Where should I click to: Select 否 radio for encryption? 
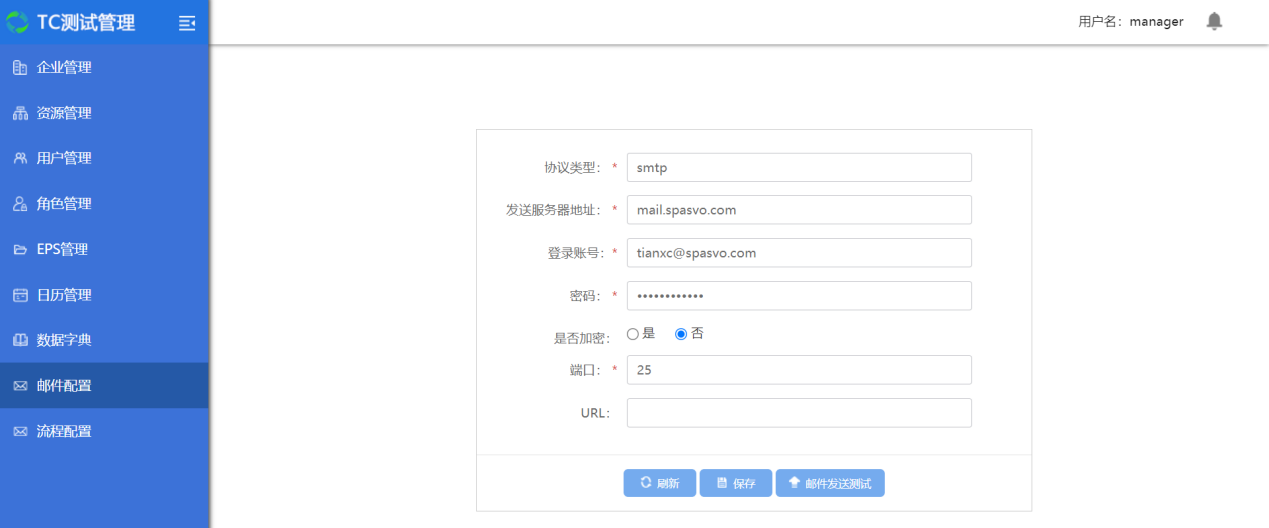[x=681, y=334]
